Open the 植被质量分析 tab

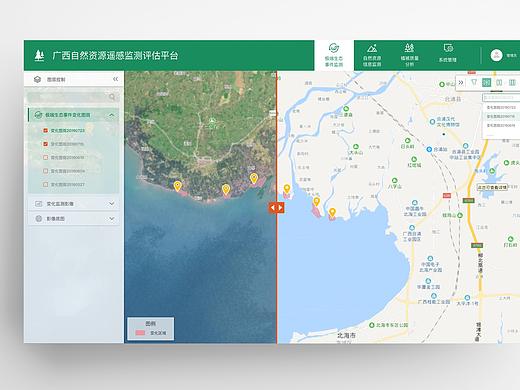pyautogui.click(x=409, y=55)
